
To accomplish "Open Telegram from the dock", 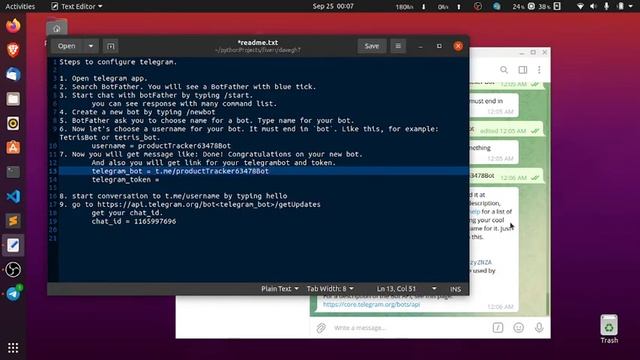I will pos(13,294).
